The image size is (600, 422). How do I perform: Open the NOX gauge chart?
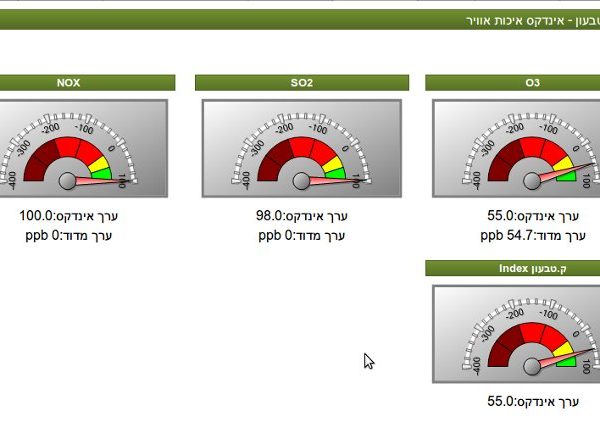point(83,148)
